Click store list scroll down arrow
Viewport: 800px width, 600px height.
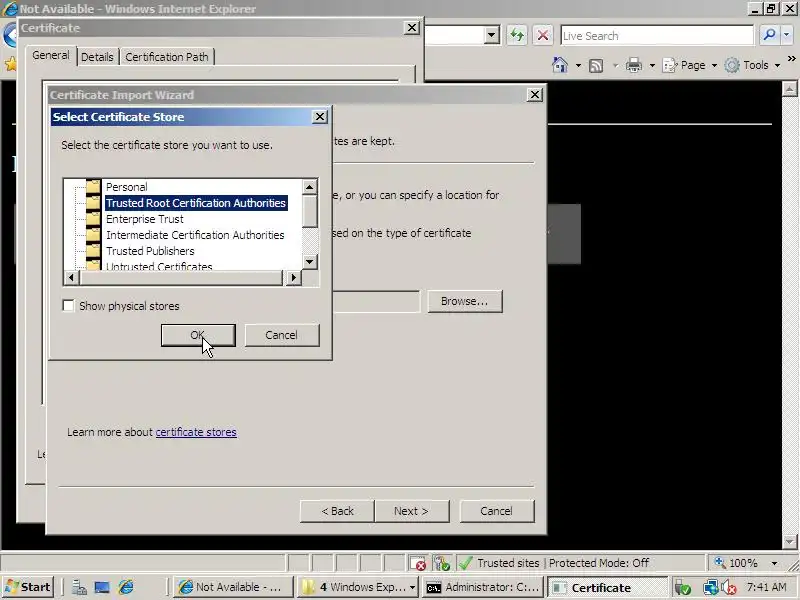click(310, 262)
